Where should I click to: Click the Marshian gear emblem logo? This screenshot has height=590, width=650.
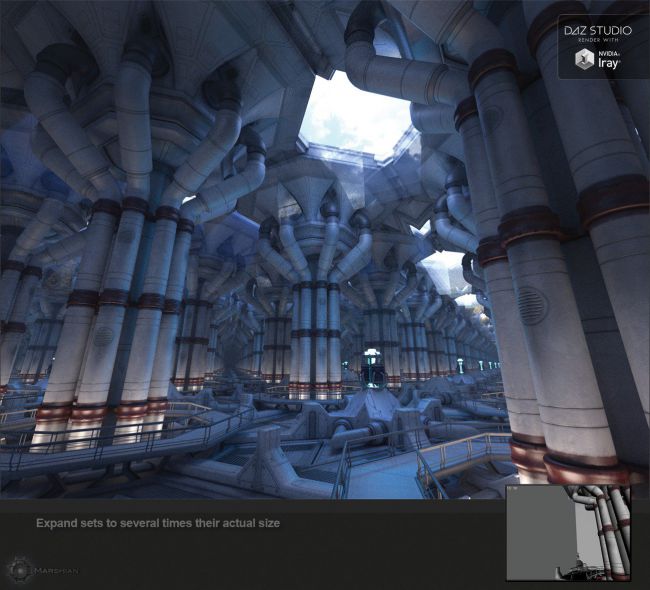pos(20,568)
